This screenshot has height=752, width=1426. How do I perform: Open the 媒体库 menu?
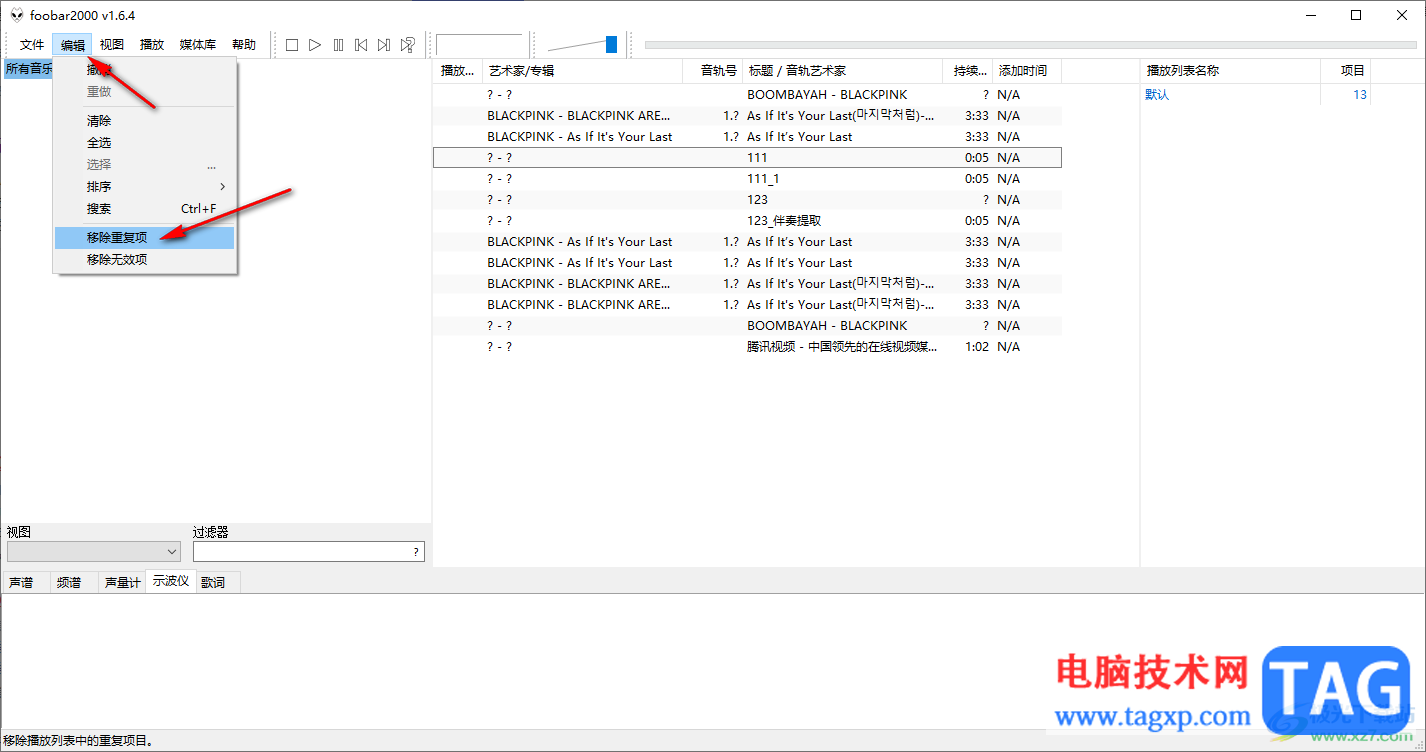point(198,45)
